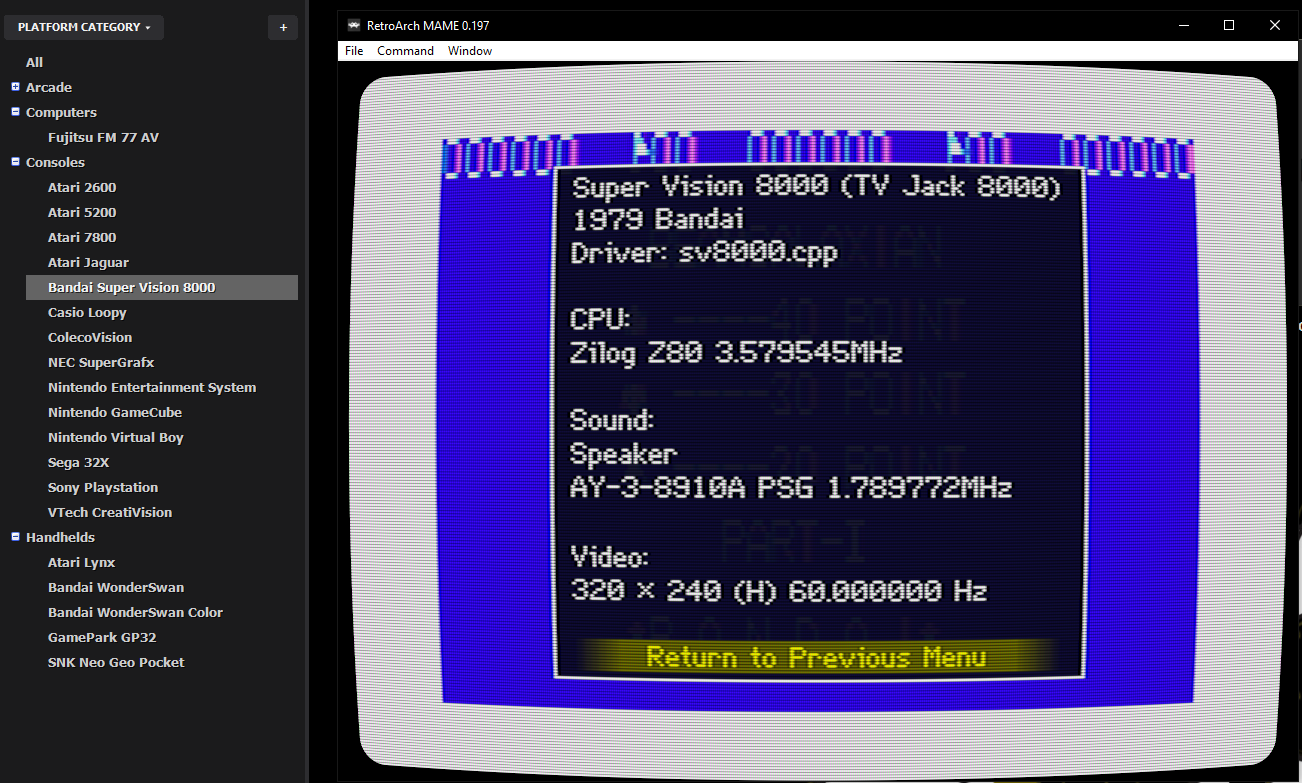1302x783 pixels.
Task: Choose Nintendo GameCube platform
Action: pos(115,412)
